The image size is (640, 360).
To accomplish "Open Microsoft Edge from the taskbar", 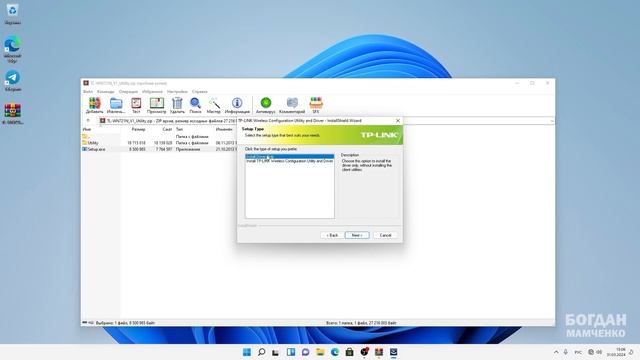I will coord(335,352).
